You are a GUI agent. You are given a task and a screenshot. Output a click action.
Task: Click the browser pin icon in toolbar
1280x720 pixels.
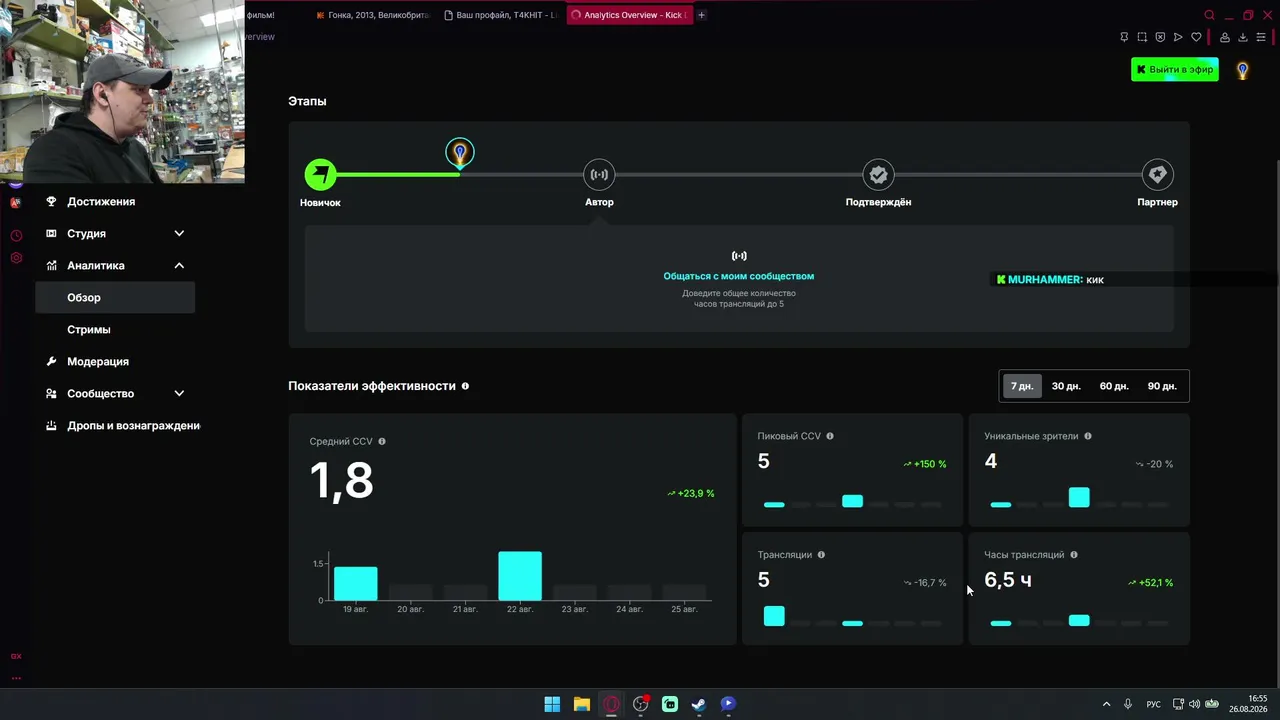pos(1124,37)
